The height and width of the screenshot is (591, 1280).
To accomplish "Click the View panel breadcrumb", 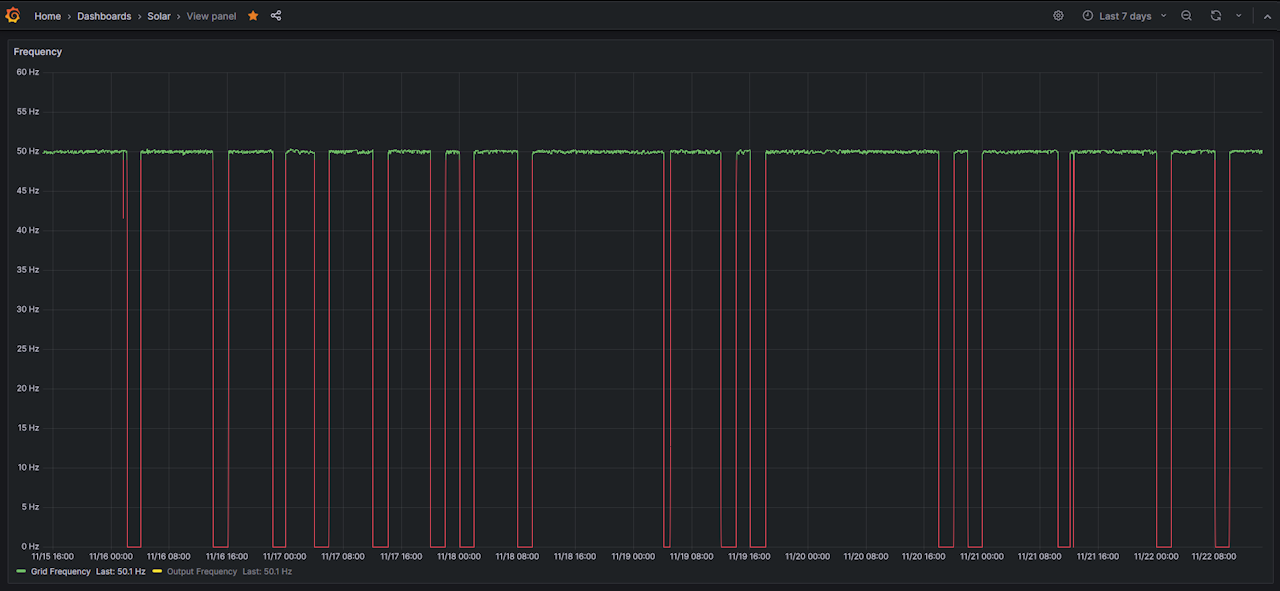I will [211, 16].
